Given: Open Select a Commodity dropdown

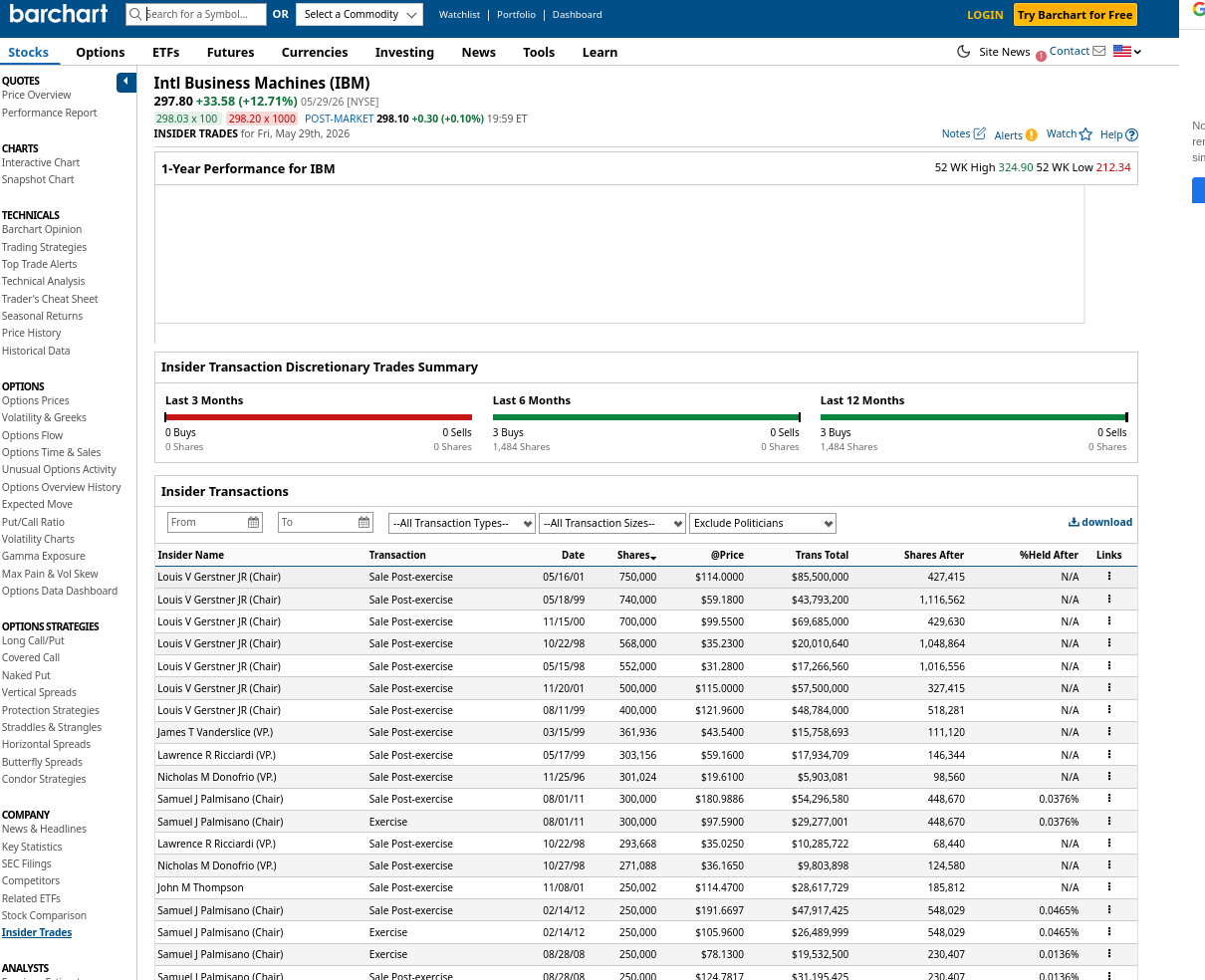Looking at the screenshot, I should [360, 14].
